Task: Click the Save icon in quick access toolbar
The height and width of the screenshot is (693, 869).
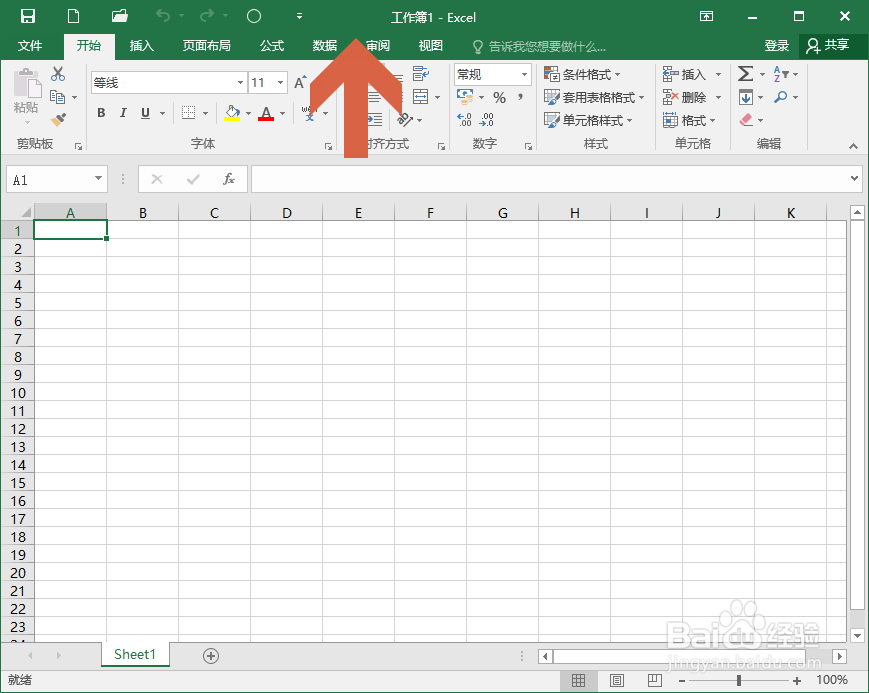Action: click(28, 16)
